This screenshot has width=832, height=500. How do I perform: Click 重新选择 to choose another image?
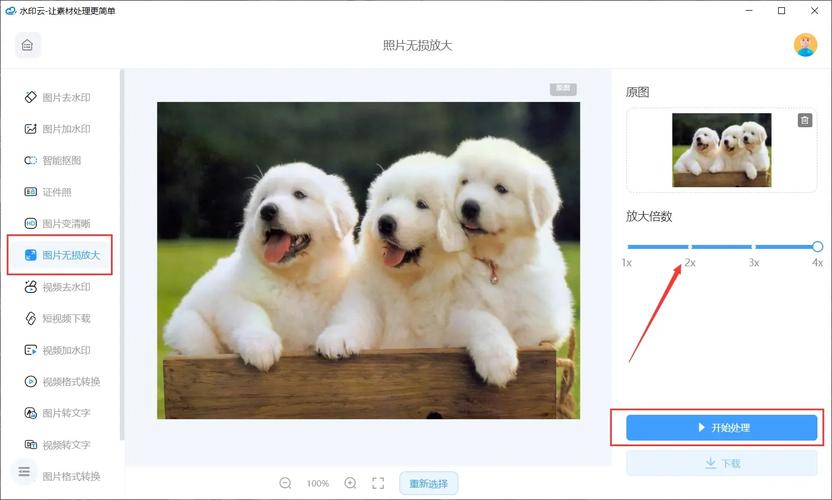(x=429, y=484)
